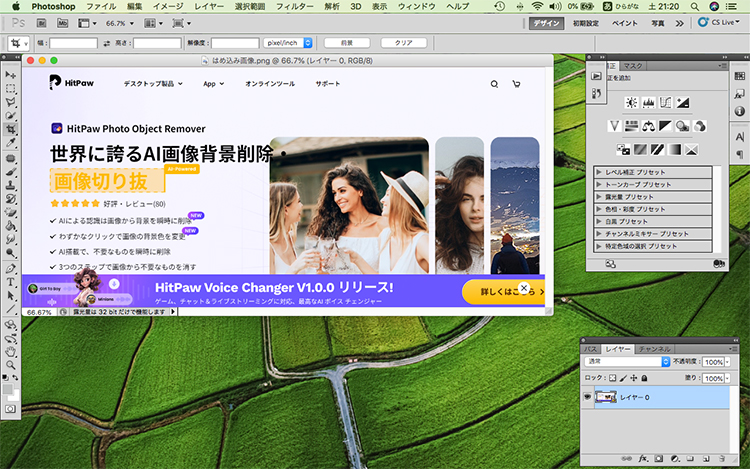Click the 前景 button
The width and height of the screenshot is (750, 469).
pos(347,43)
